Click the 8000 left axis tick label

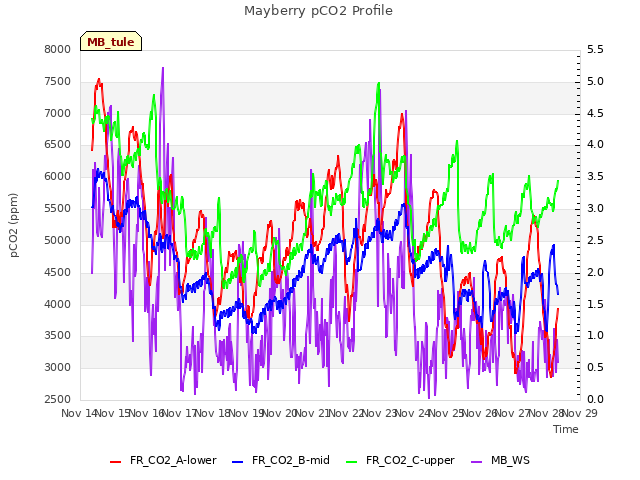58,49
